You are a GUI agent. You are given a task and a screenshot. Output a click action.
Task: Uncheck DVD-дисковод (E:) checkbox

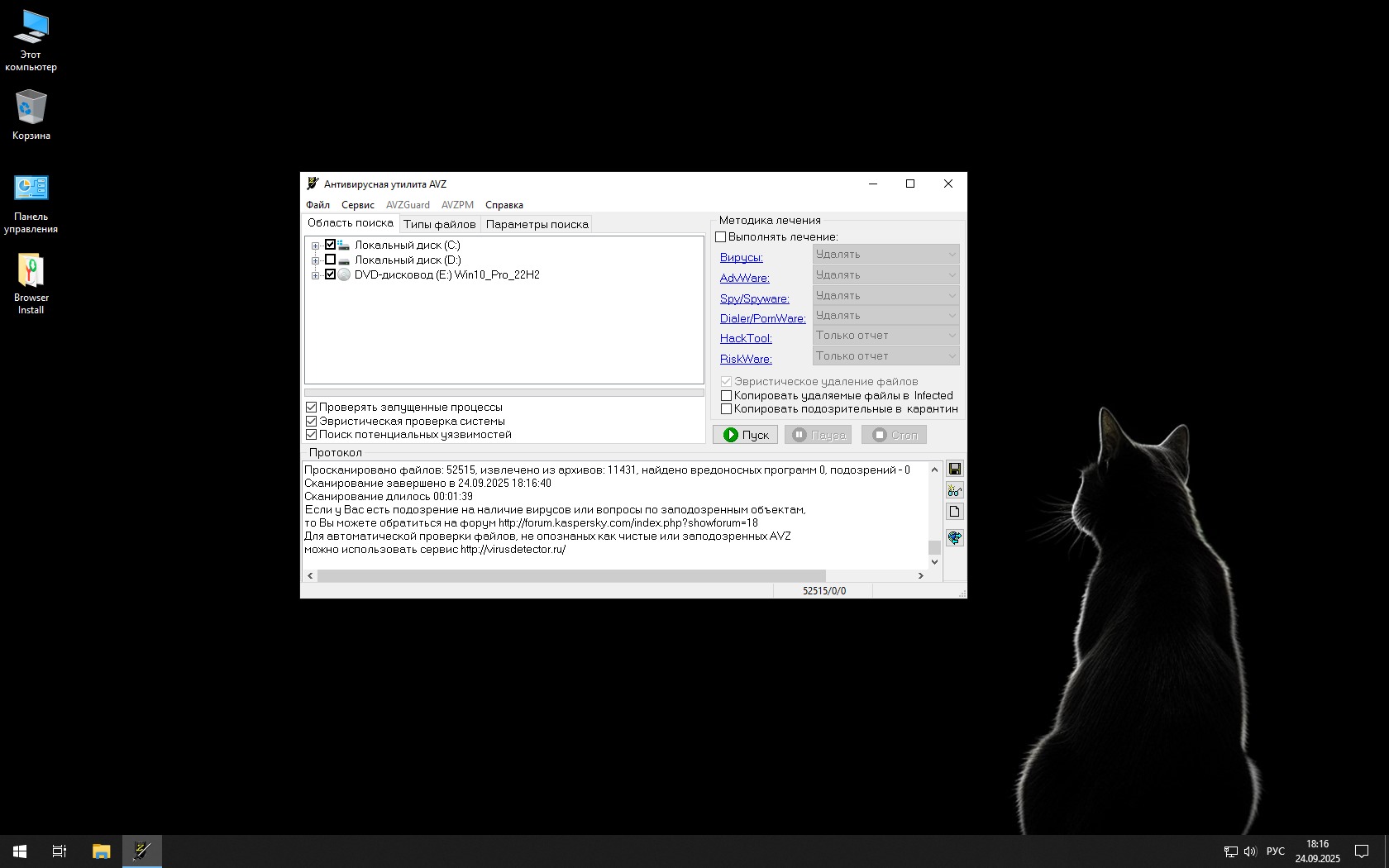click(x=330, y=274)
